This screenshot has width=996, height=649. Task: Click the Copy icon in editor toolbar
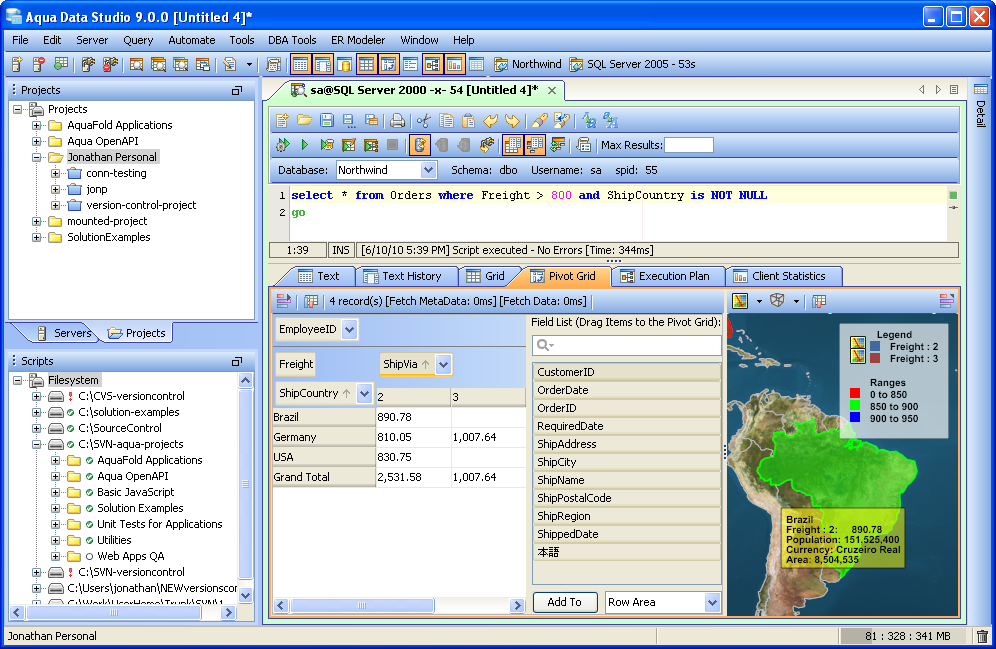pos(446,120)
